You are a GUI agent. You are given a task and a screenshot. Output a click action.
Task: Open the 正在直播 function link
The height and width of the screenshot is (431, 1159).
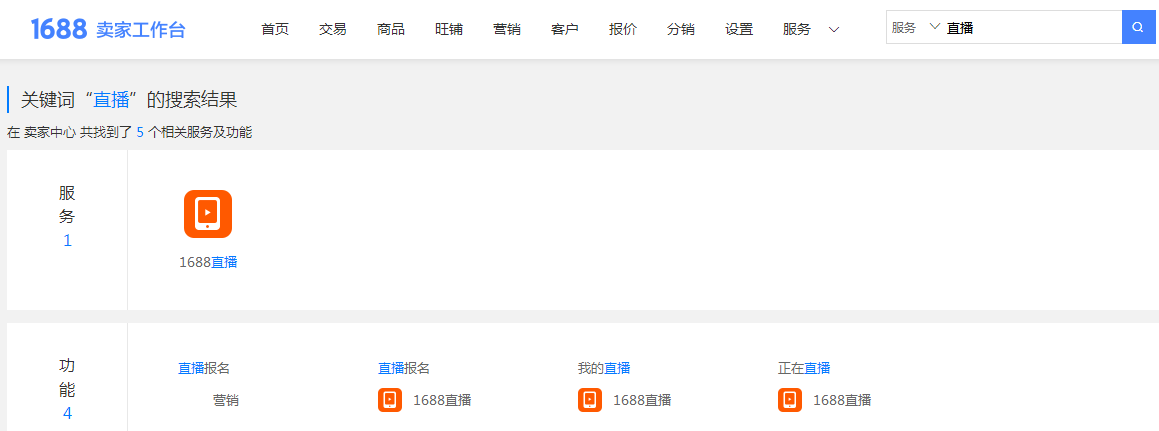point(804,368)
